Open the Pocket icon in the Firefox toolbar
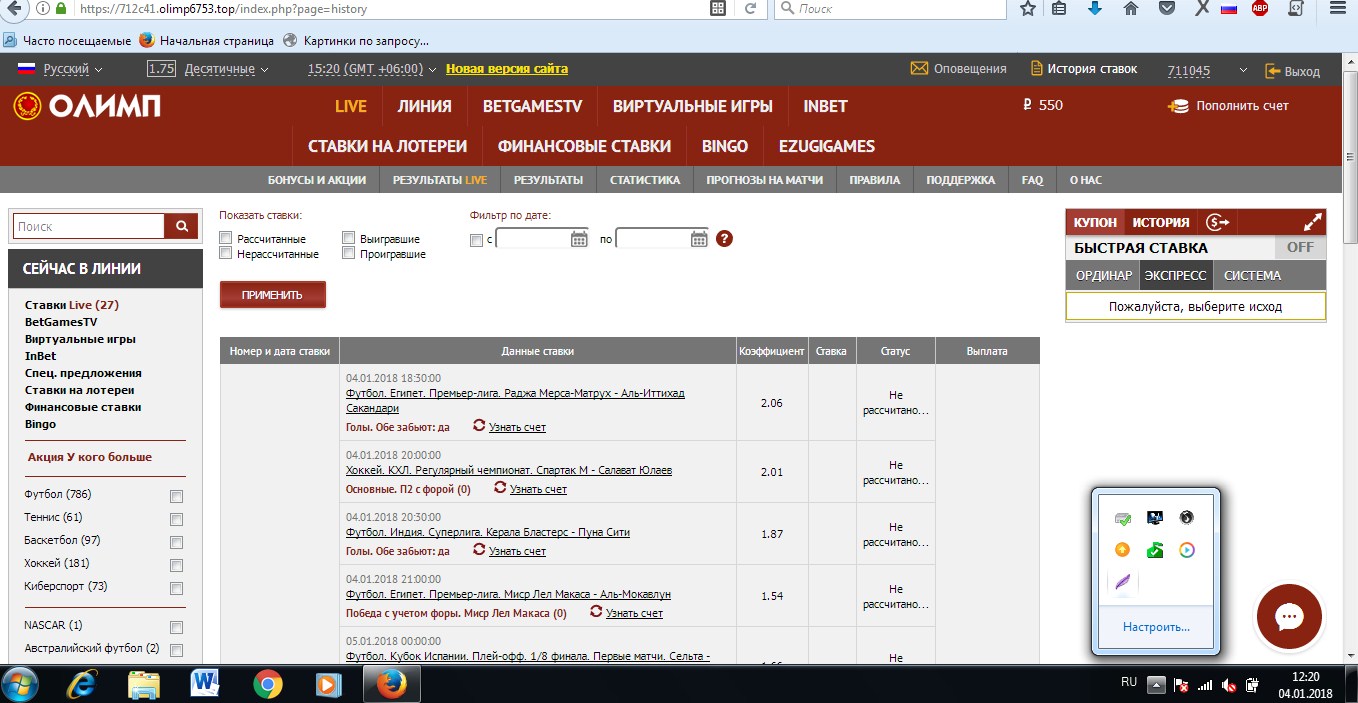The image size is (1358, 703). (x=1166, y=9)
